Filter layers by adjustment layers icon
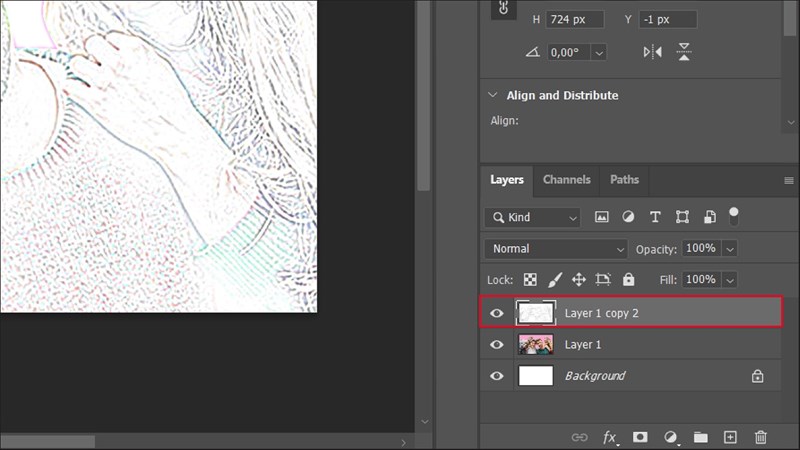The width and height of the screenshot is (800, 450). (x=628, y=217)
